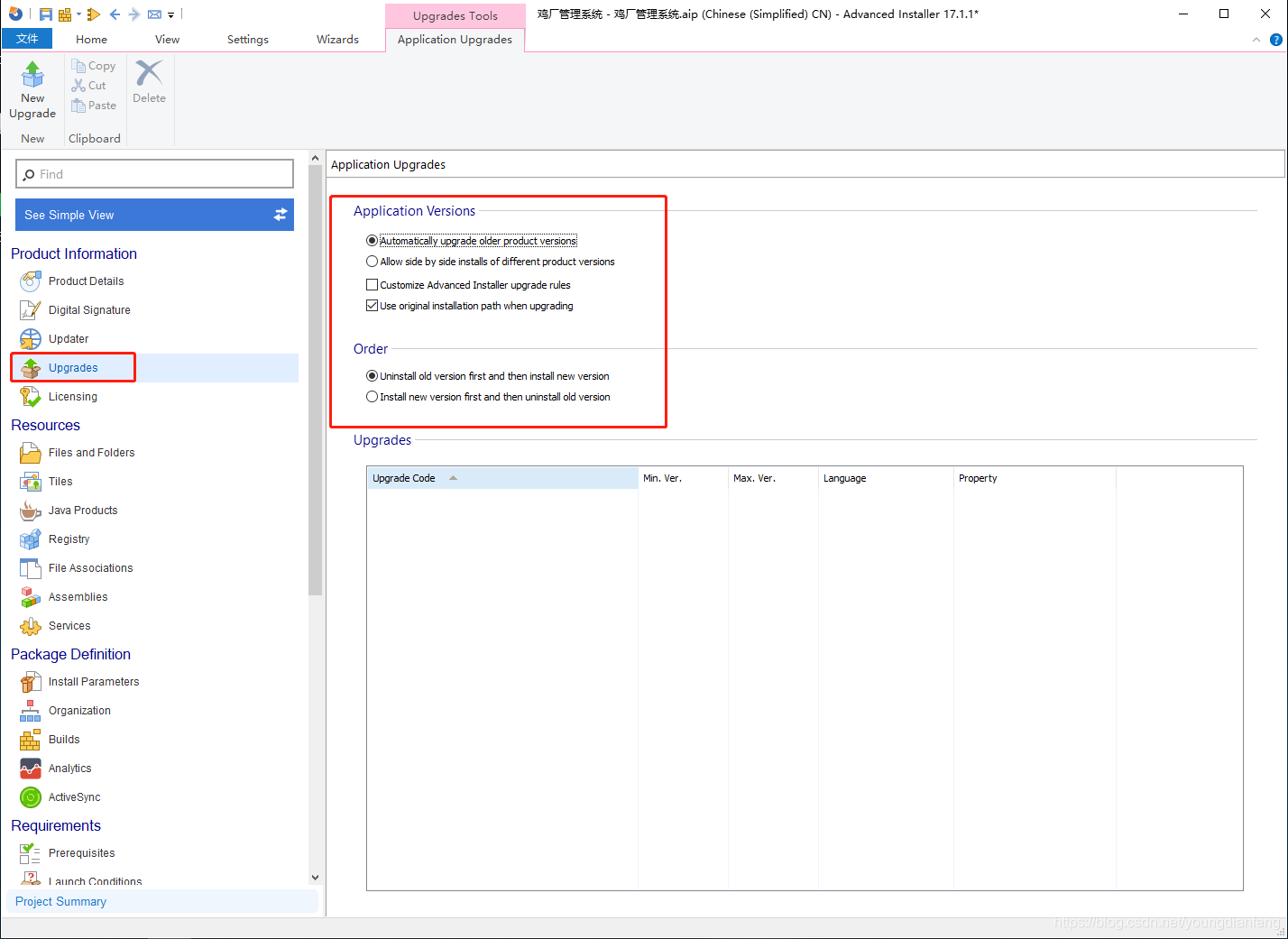Click the Upgrades box icon in sidebar
1288x939 pixels.
click(31, 368)
